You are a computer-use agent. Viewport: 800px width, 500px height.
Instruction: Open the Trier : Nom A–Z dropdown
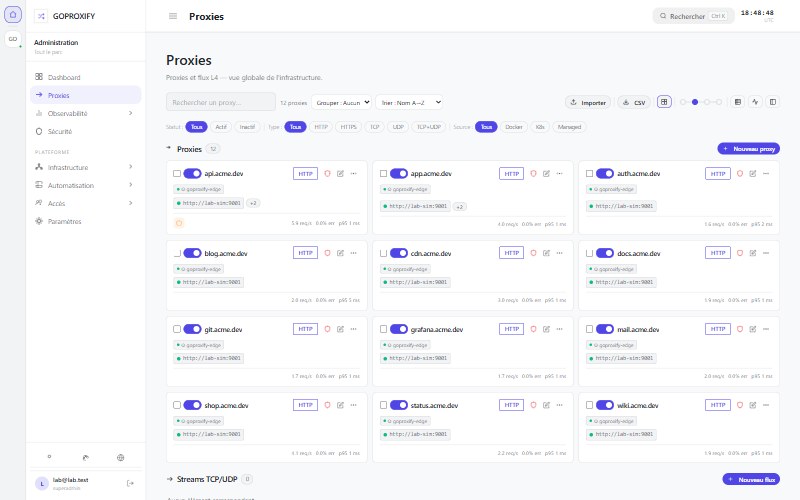[409, 103]
